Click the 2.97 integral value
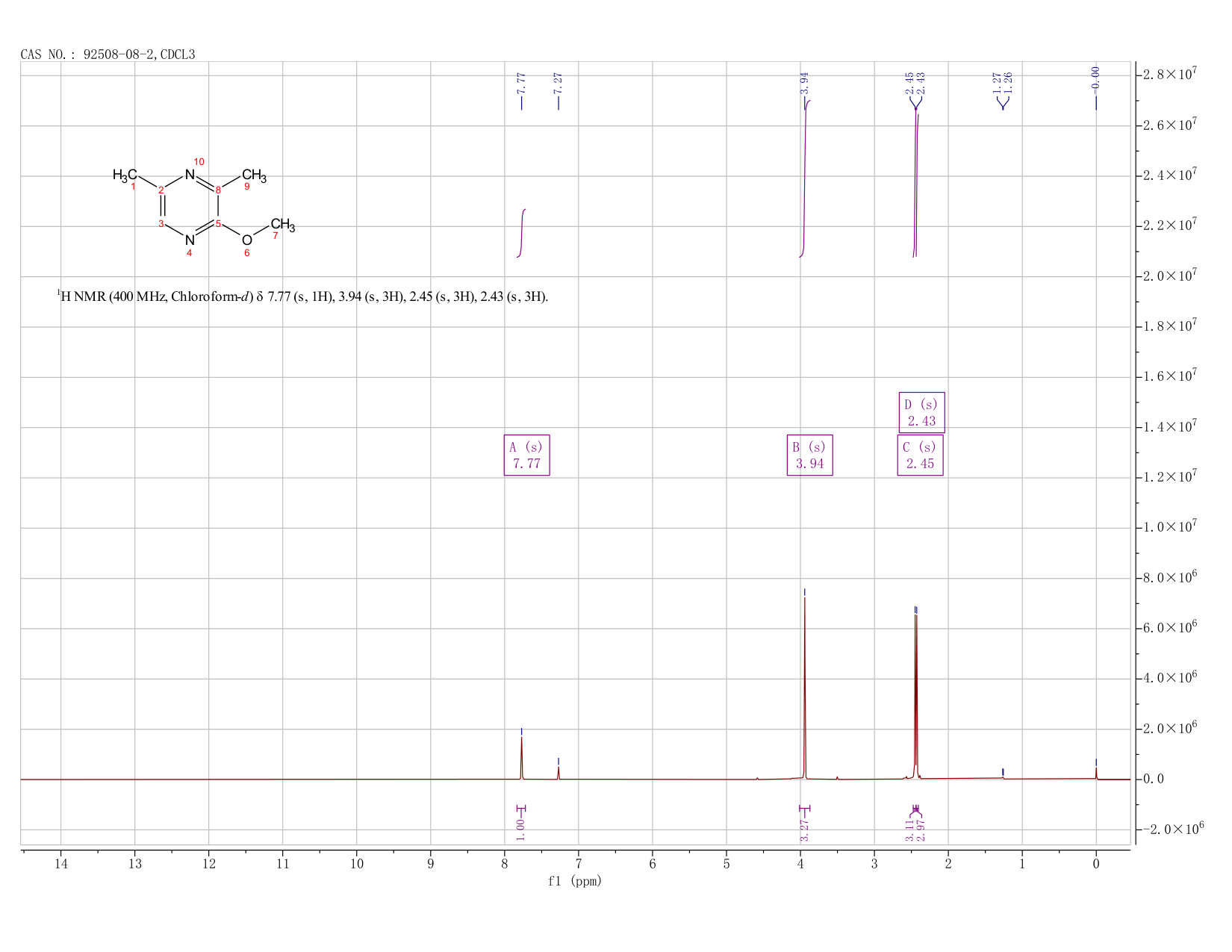Screen dimensions: 1232x952 pyautogui.click(x=921, y=830)
